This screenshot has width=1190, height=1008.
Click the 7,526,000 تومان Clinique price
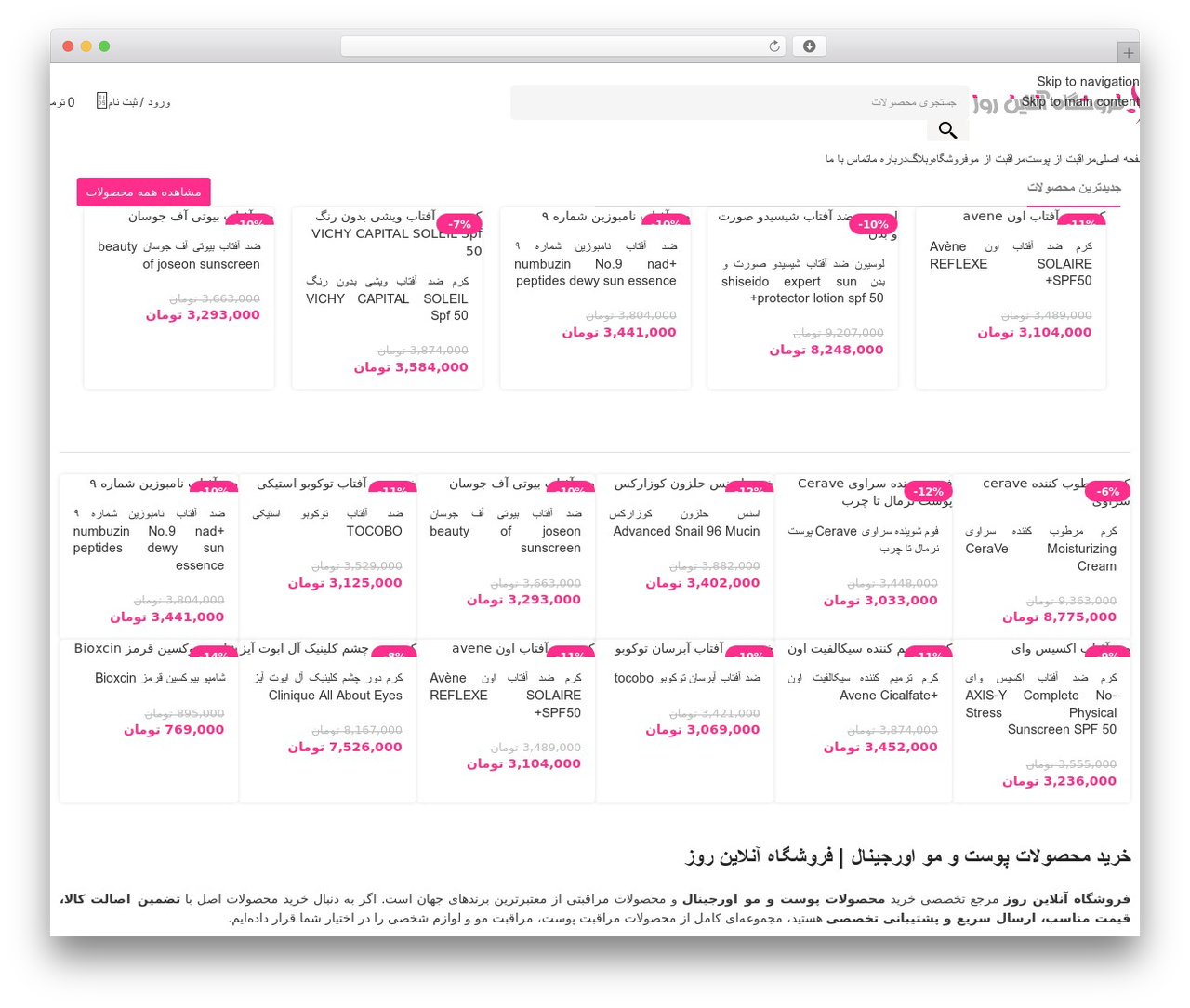[345, 747]
